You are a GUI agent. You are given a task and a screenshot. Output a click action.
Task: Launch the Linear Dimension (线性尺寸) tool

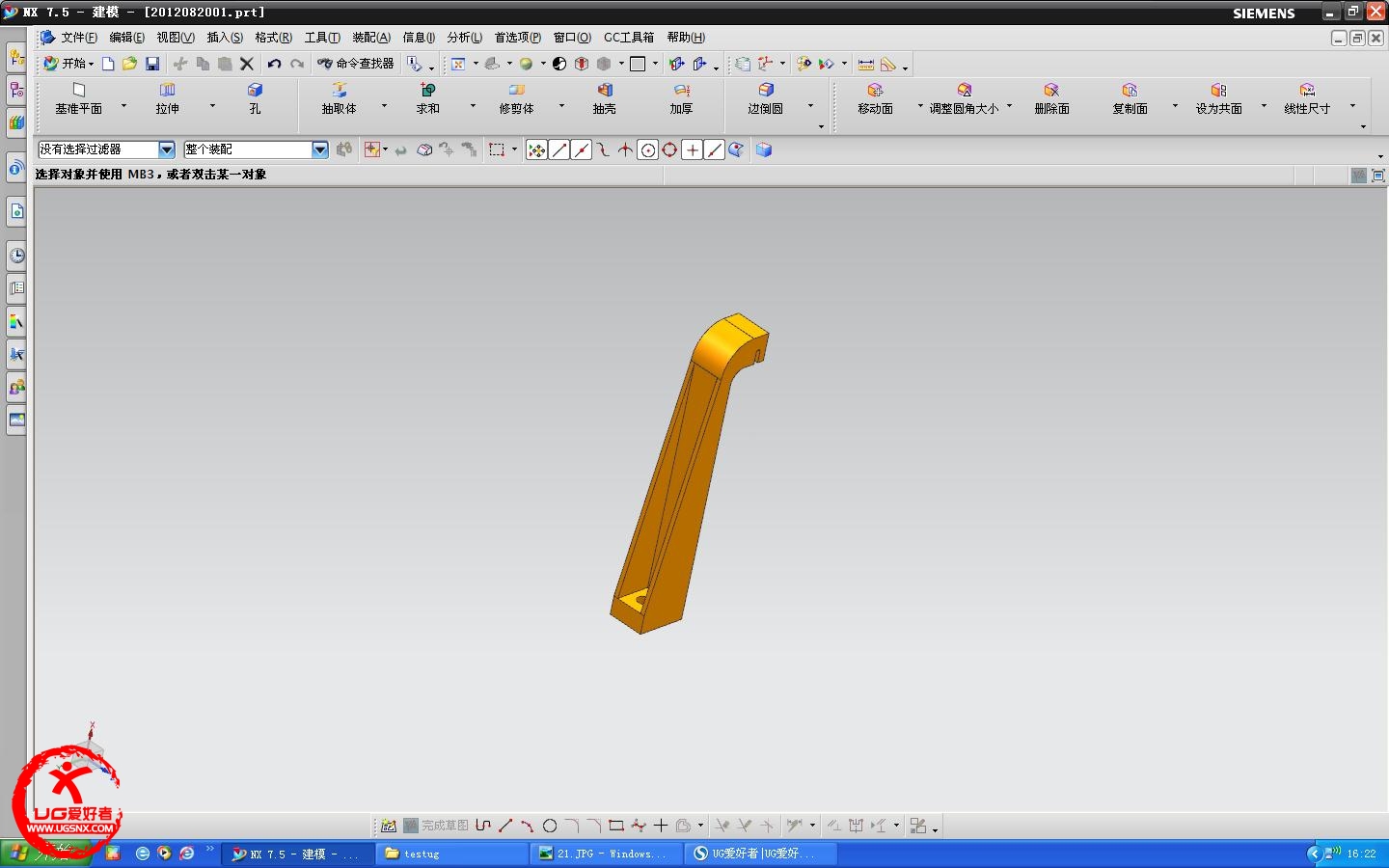tap(1307, 98)
